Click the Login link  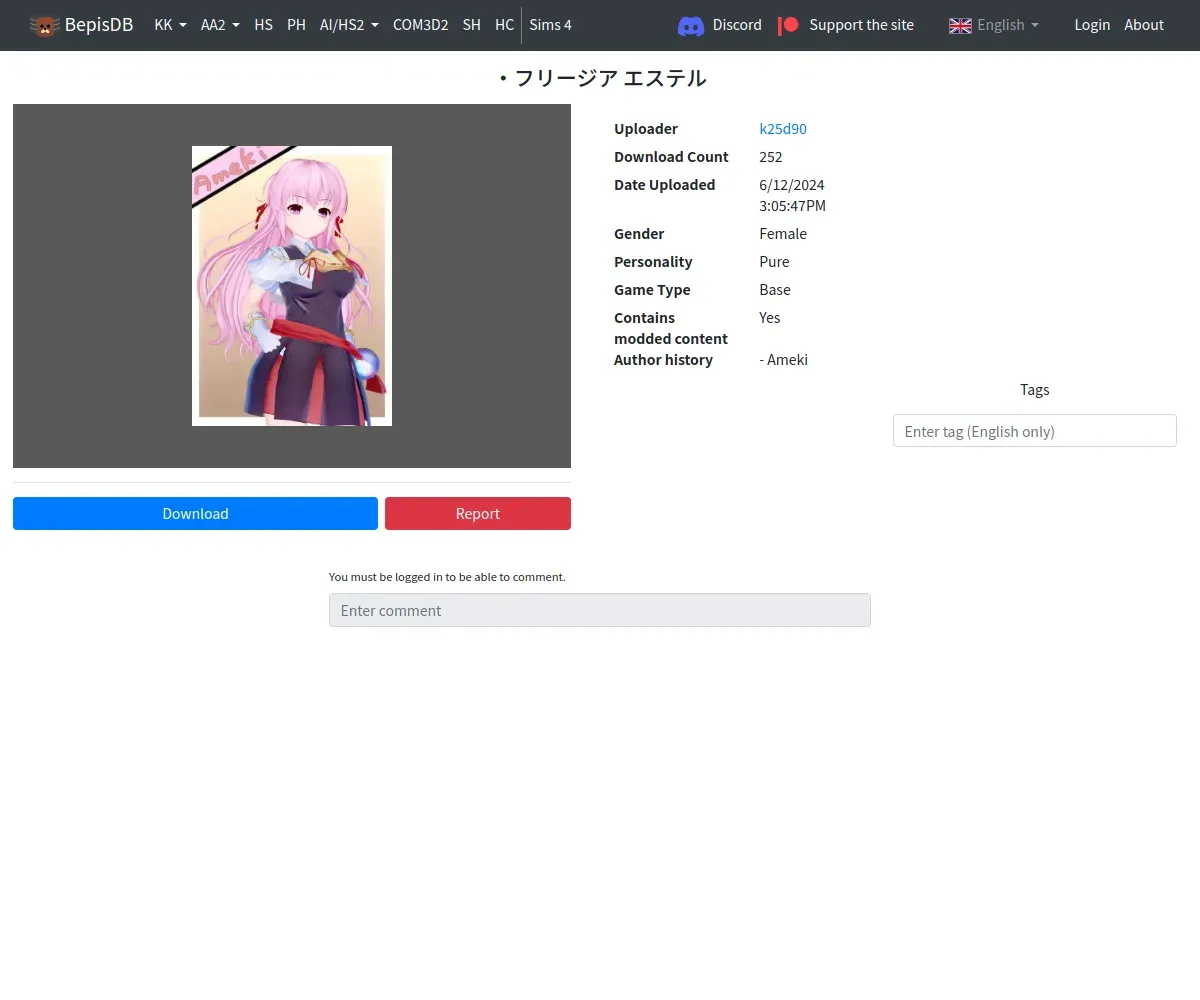click(1092, 25)
